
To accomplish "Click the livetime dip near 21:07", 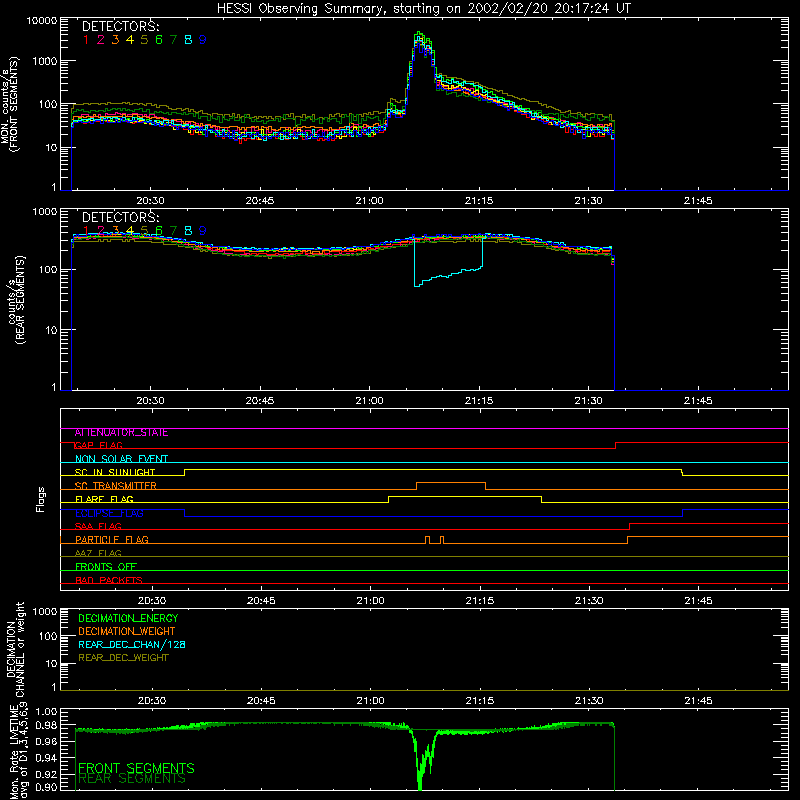I will (420, 765).
